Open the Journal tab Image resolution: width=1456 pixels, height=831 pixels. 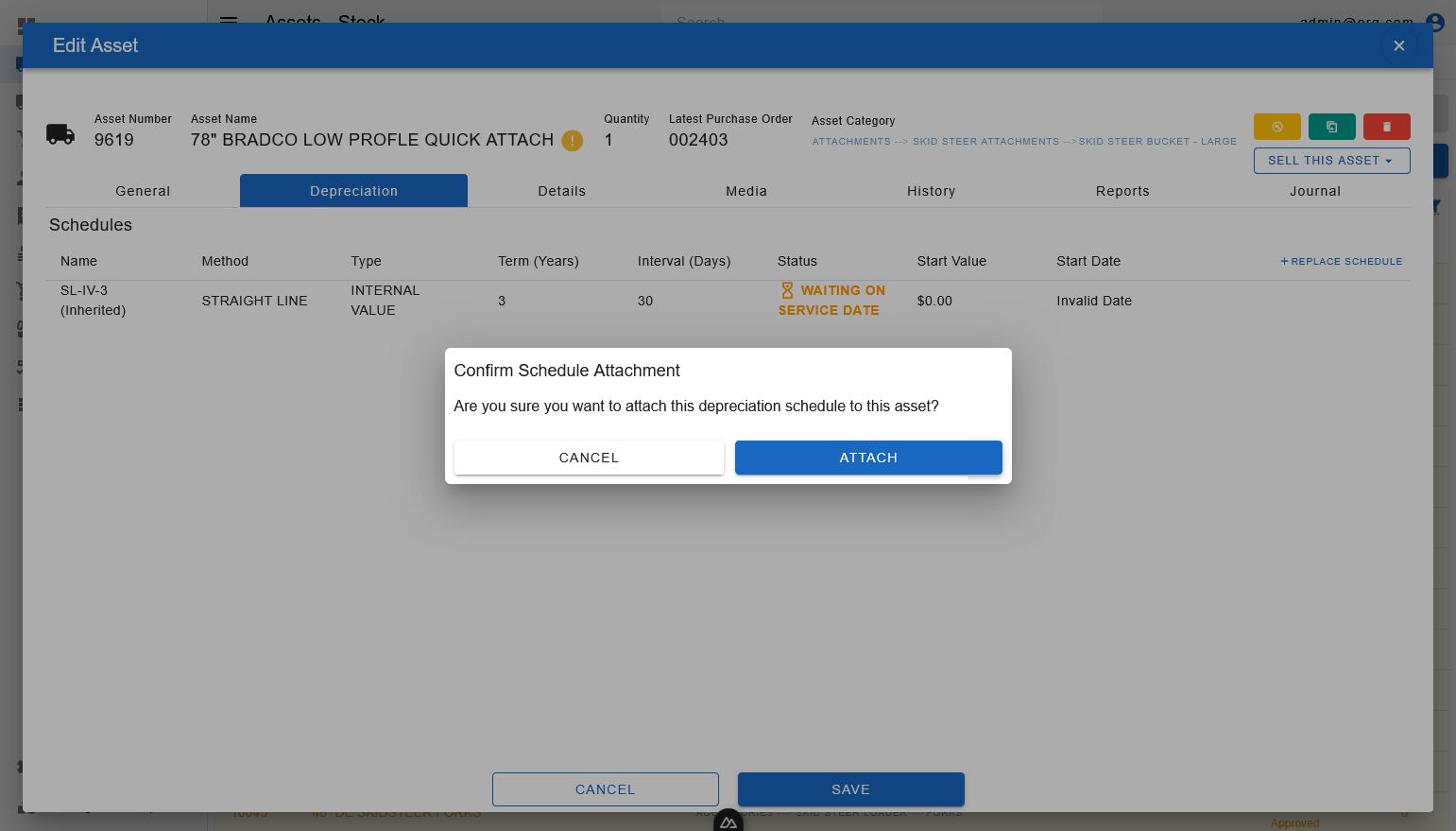[x=1314, y=191]
